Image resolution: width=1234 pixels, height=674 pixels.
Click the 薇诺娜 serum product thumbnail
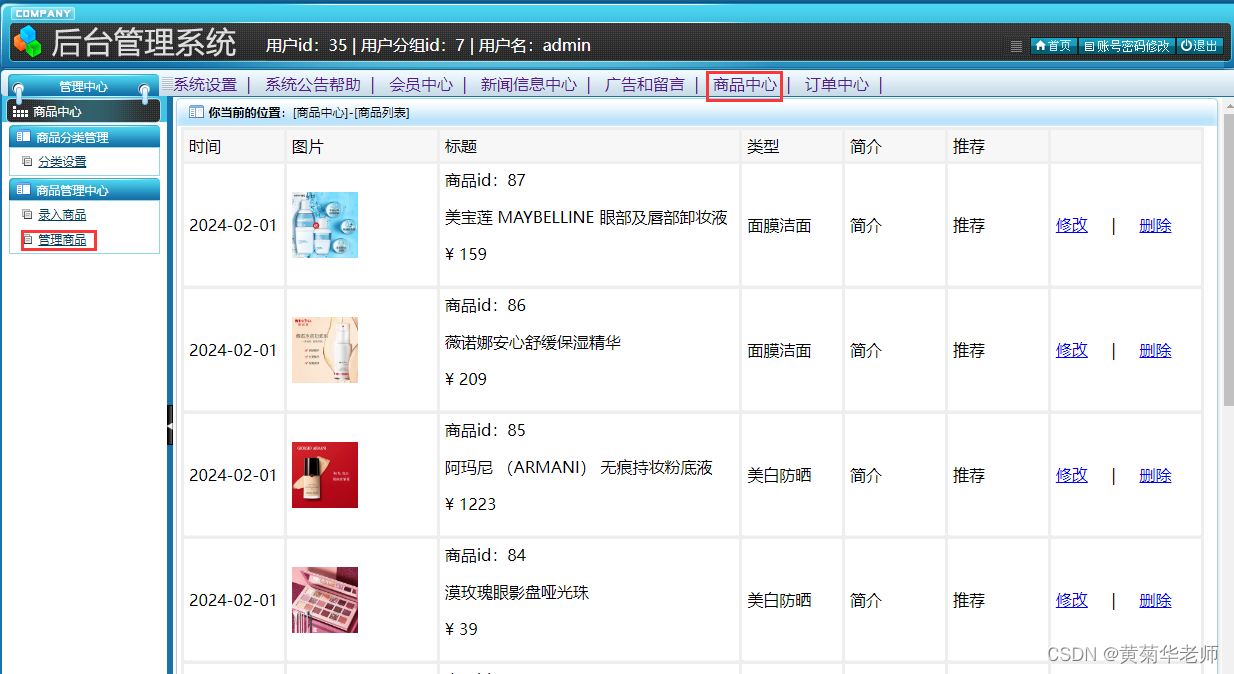coord(325,350)
